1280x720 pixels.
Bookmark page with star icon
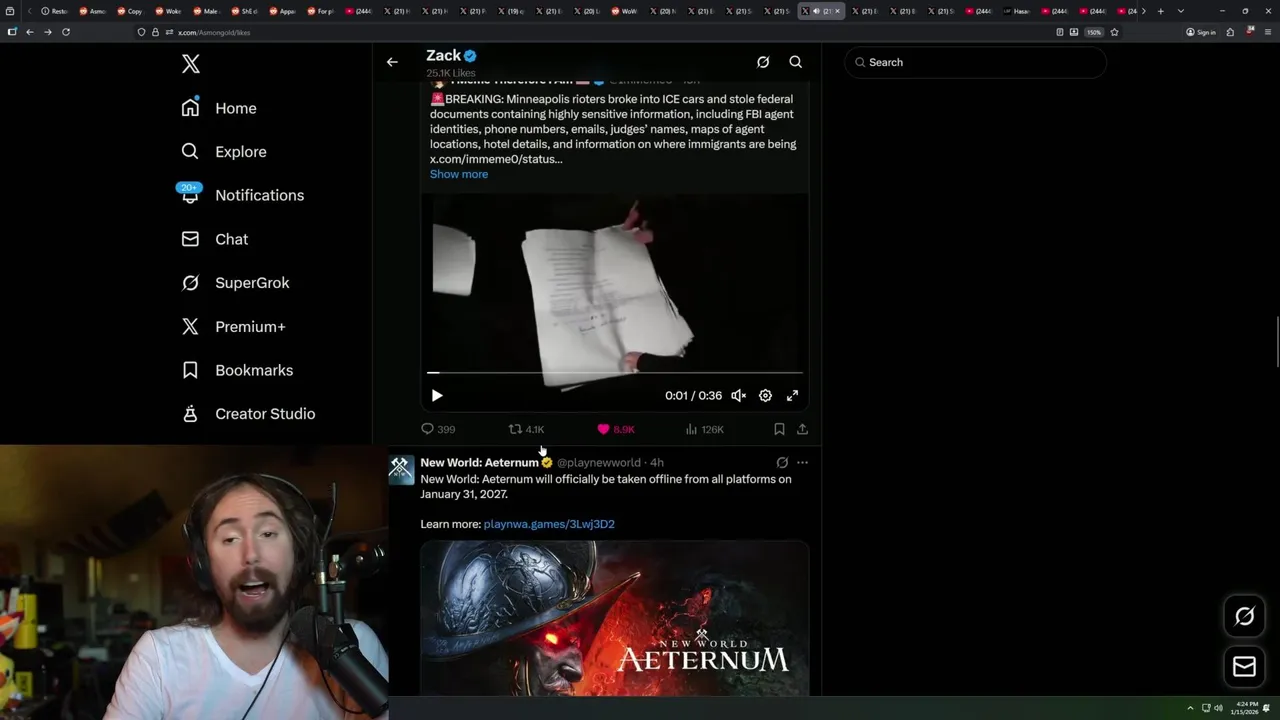(1114, 32)
